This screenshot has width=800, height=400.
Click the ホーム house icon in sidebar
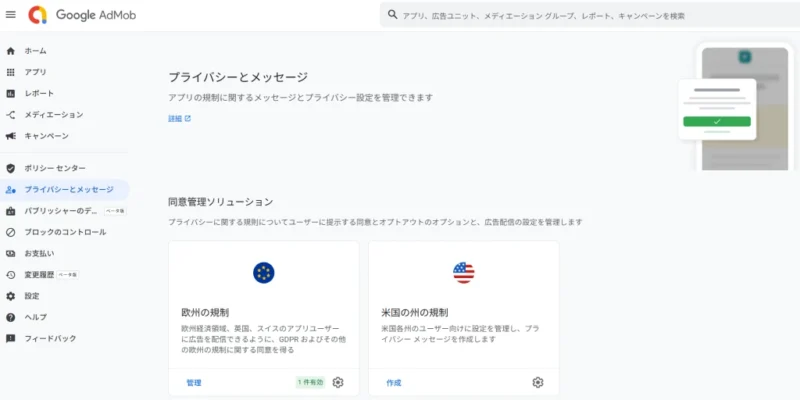pyautogui.click(x=11, y=51)
